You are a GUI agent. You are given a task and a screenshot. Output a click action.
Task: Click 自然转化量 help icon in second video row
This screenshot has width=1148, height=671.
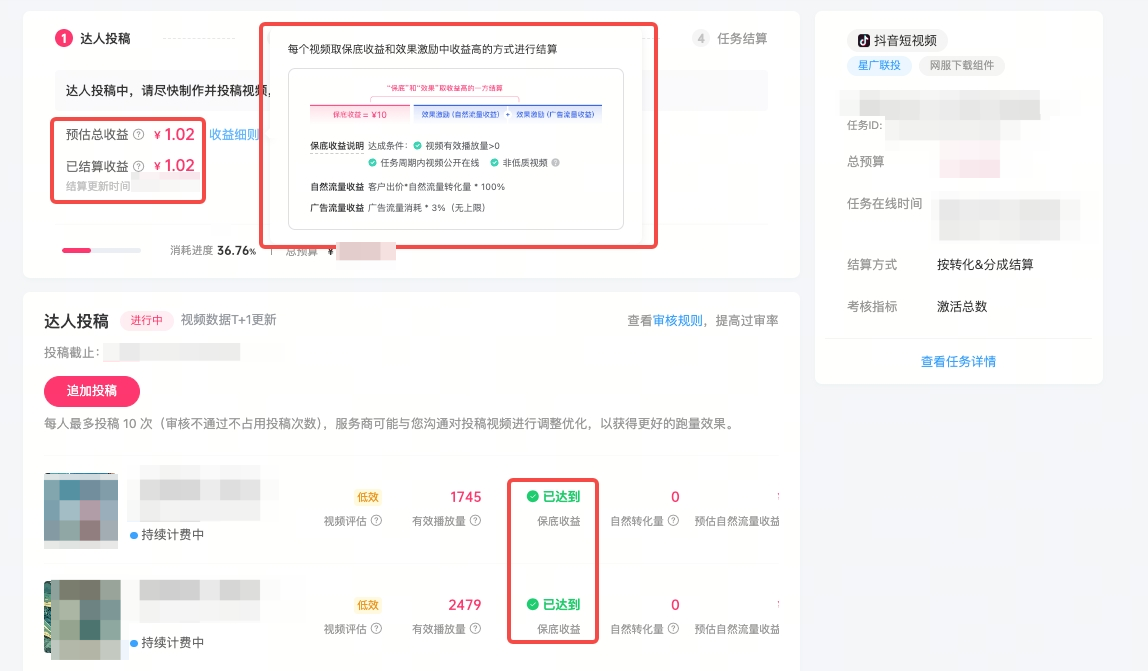coord(673,630)
